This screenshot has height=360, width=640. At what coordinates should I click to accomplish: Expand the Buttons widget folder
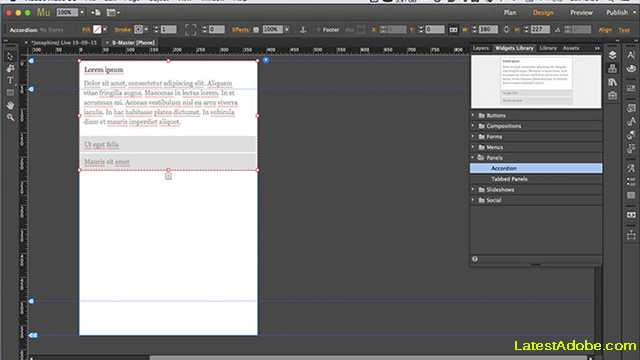pyautogui.click(x=473, y=116)
